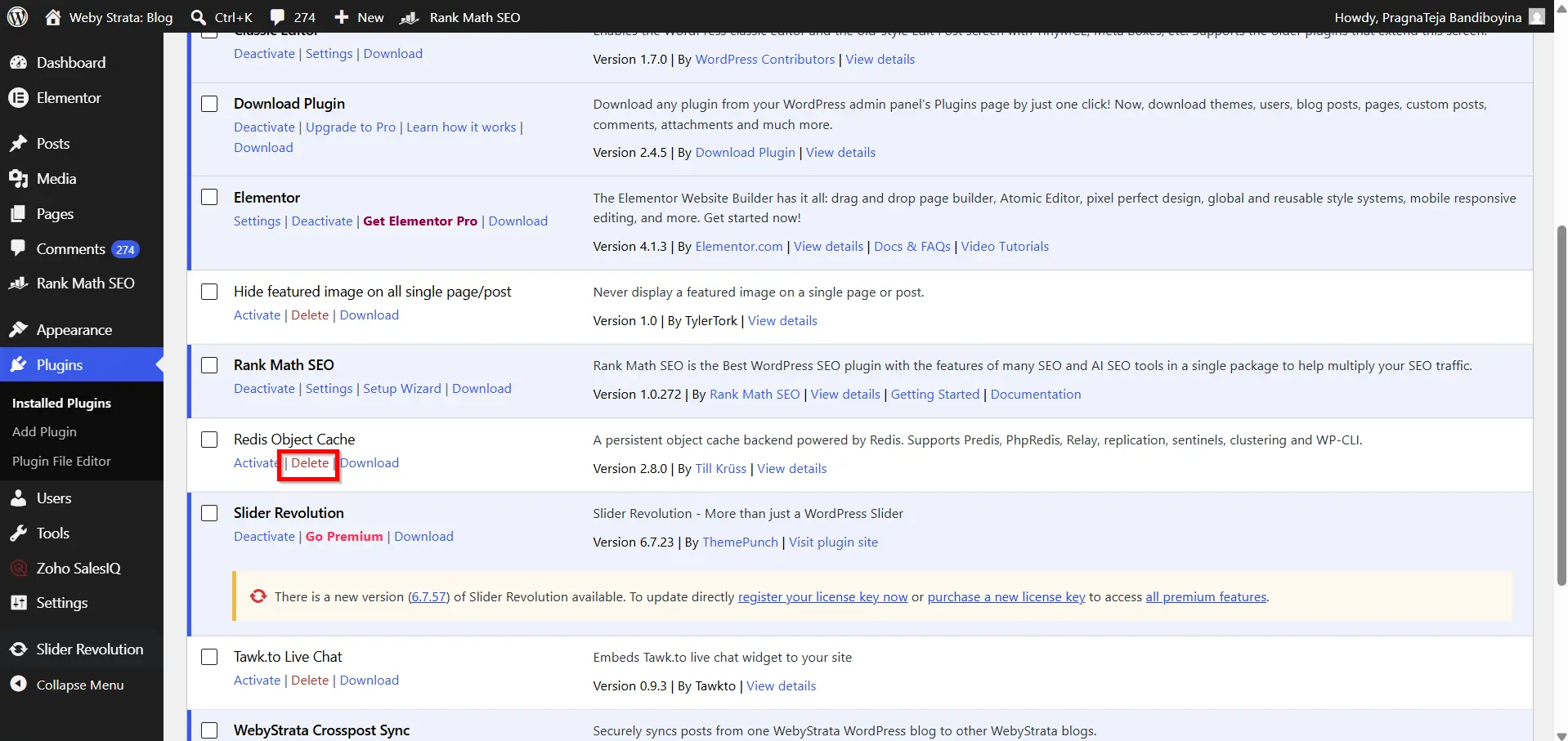
Task: Click the Zoho SalesIQ icon
Action: (x=18, y=569)
